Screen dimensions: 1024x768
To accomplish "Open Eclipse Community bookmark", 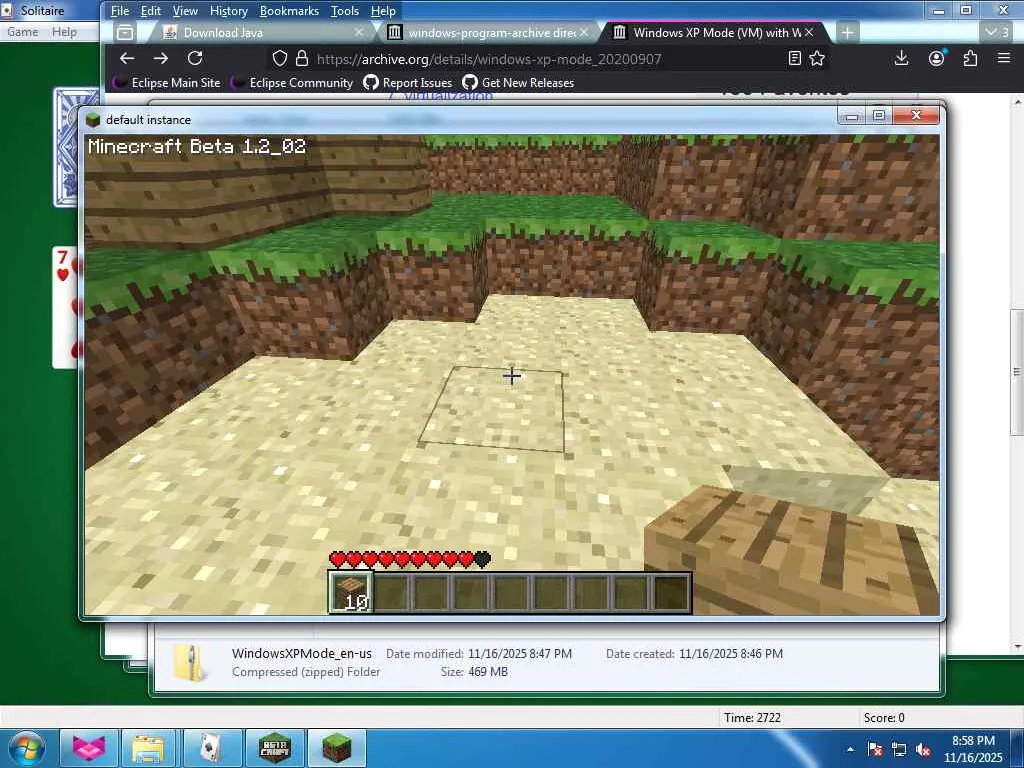I will 292,83.
